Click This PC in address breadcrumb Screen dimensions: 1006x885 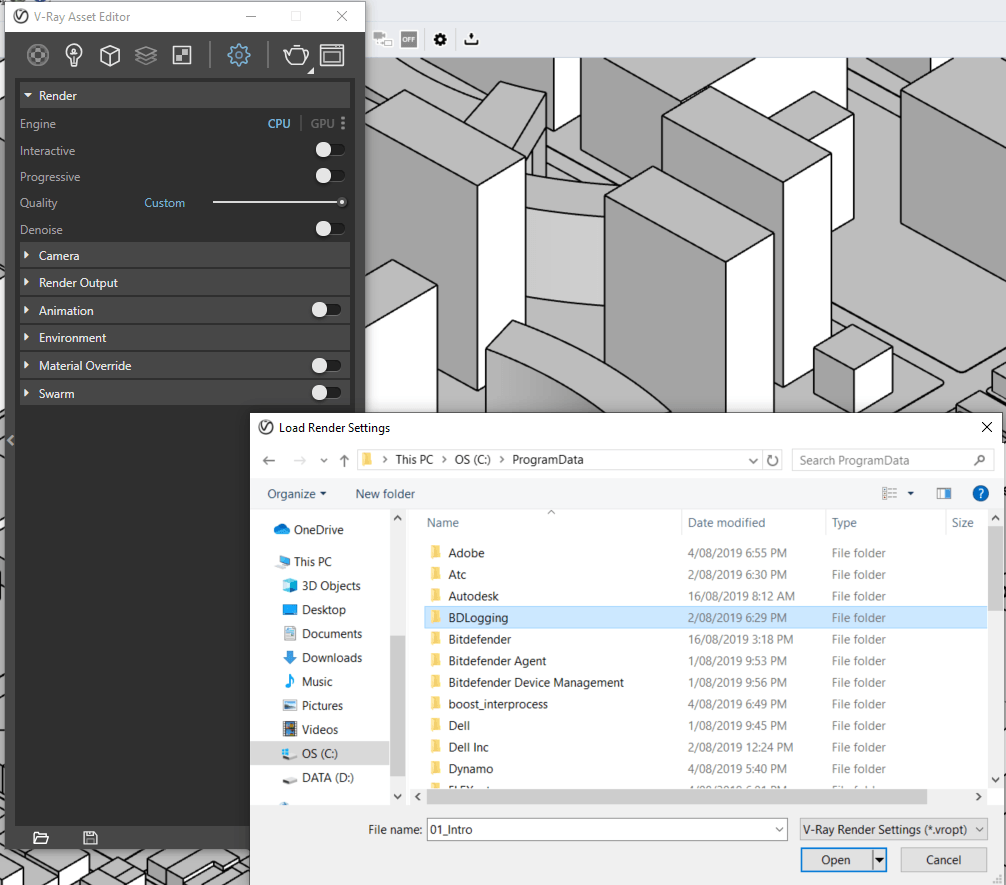pyautogui.click(x=414, y=460)
